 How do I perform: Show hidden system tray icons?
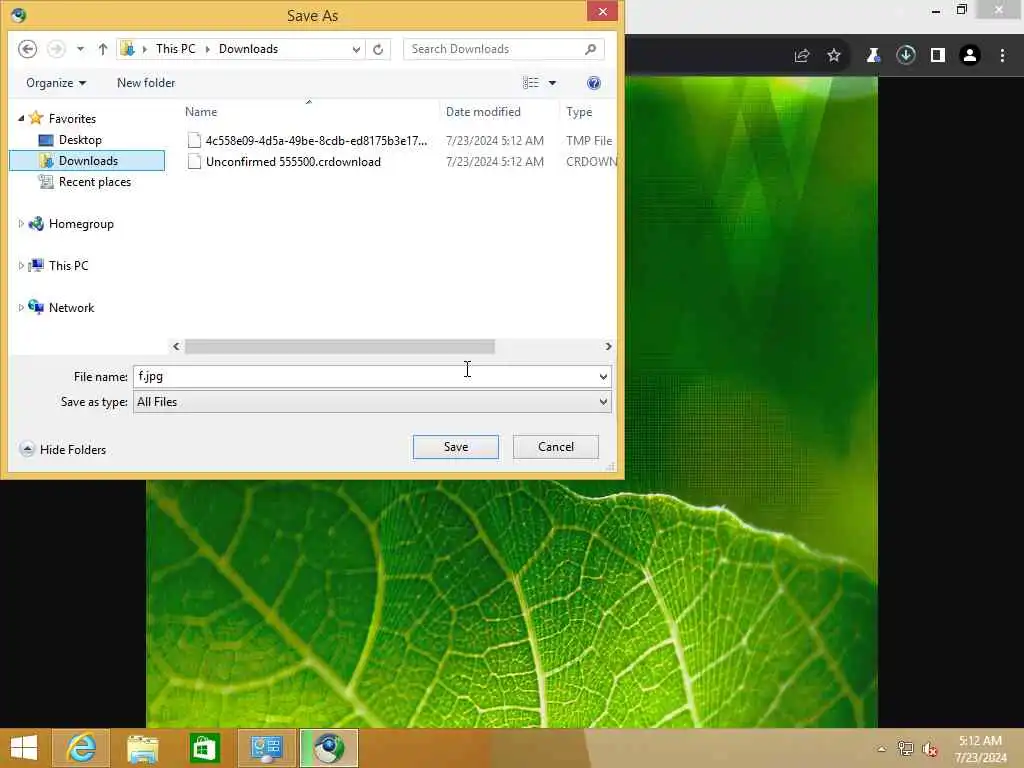tap(882, 749)
